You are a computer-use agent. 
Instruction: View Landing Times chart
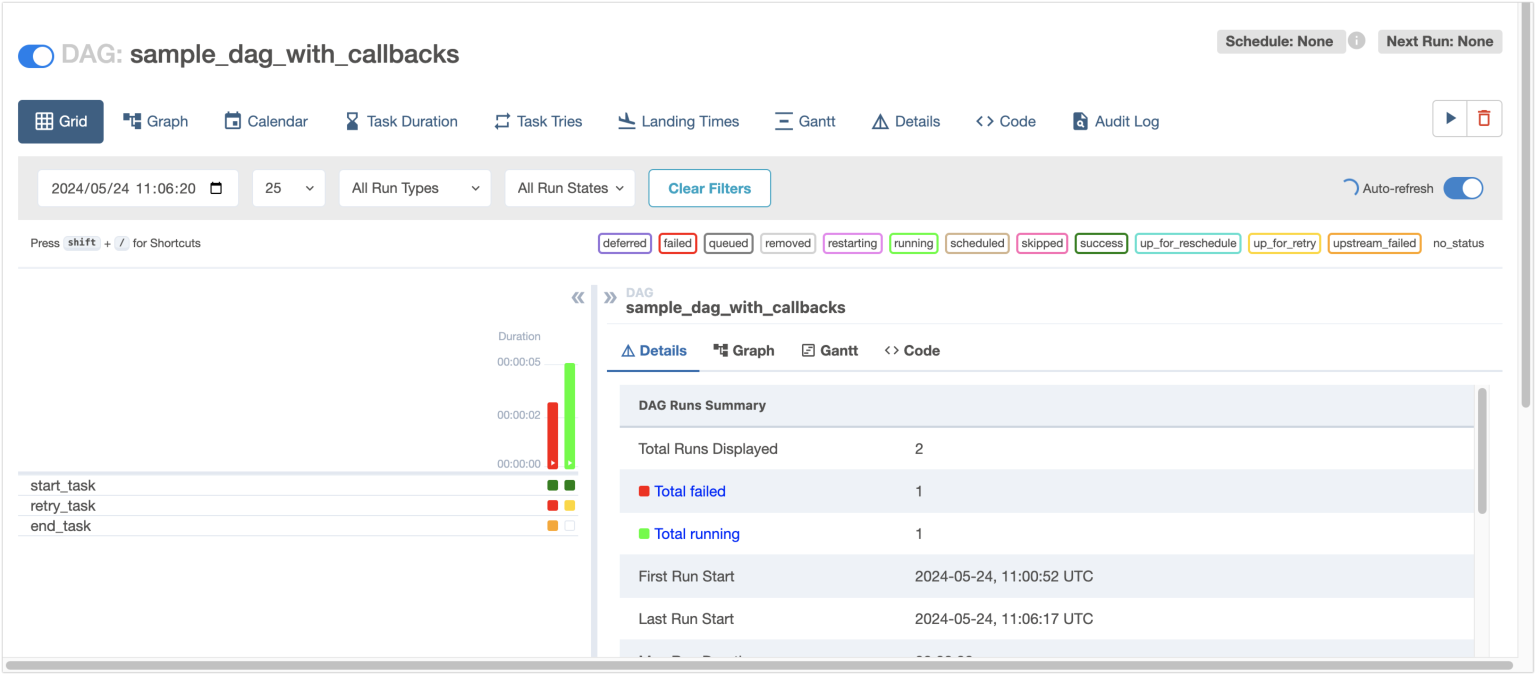click(678, 121)
